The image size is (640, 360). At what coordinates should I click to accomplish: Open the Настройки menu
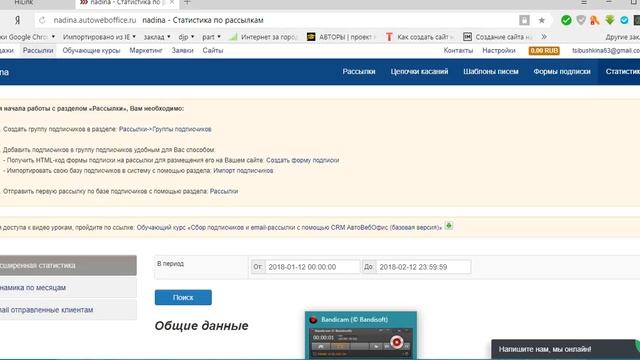(x=499, y=51)
